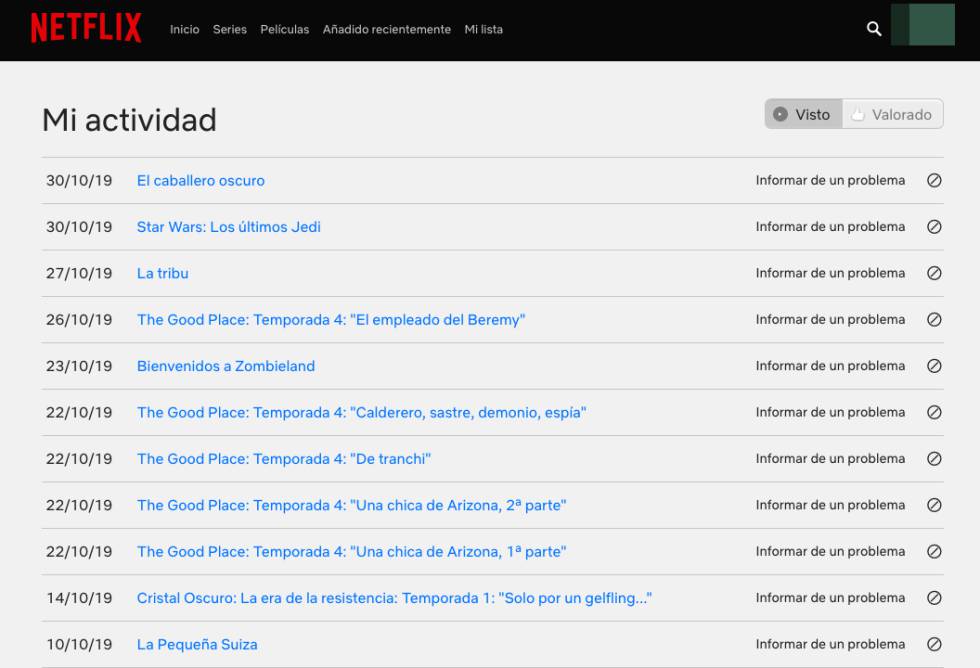Viewport: 980px width, 668px height.
Task: Report a problem with Bienvenidos a Zombieland
Action: click(830, 366)
